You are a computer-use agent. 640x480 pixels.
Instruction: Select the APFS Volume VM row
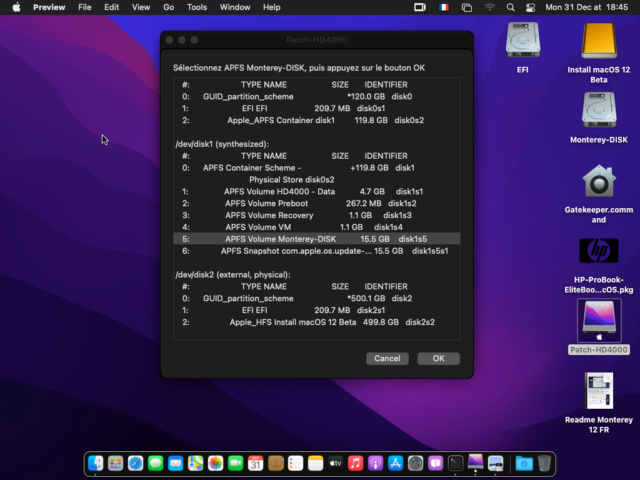pyautogui.click(x=317, y=227)
